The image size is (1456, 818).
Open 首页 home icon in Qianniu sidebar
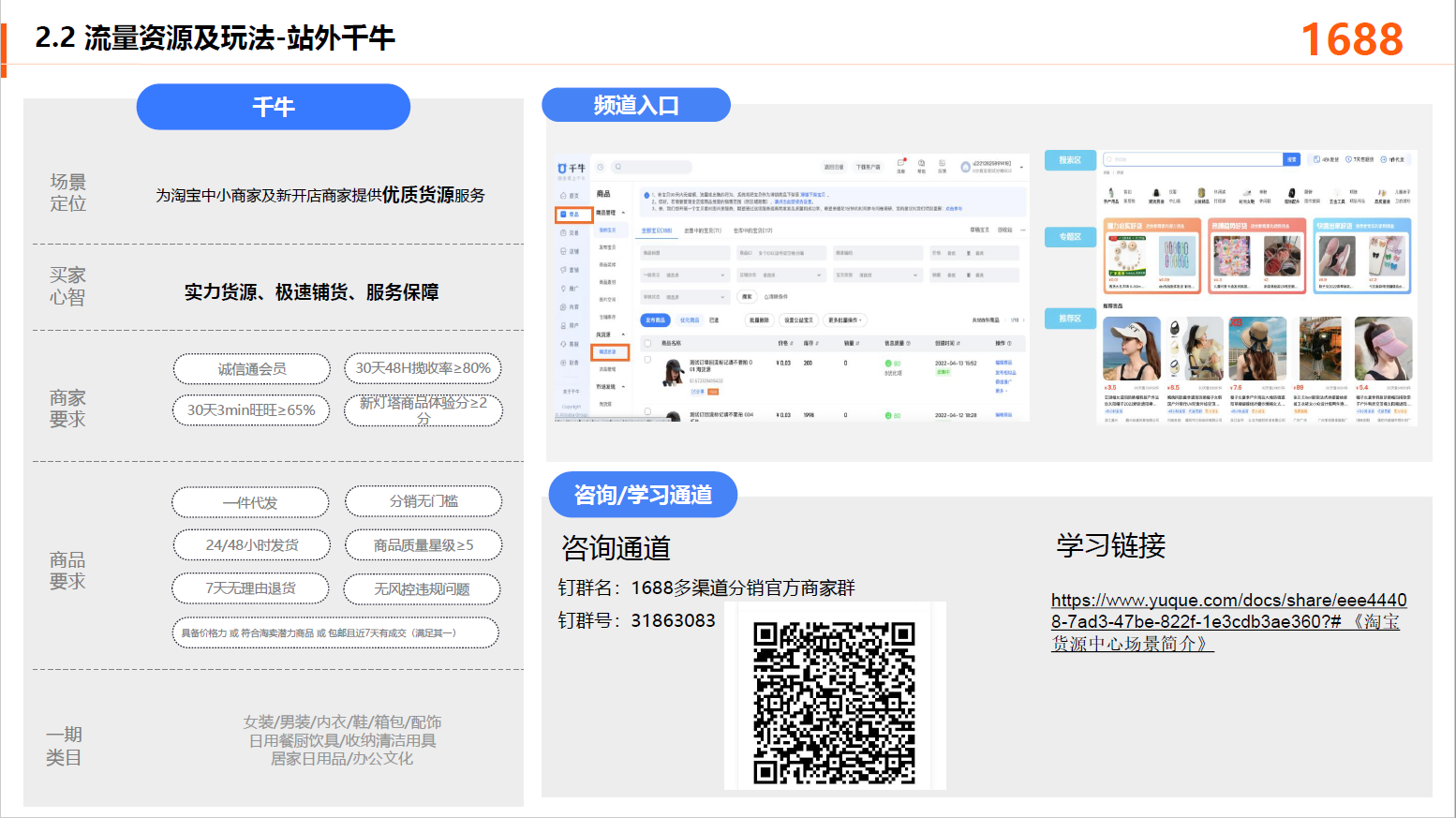tap(563, 195)
